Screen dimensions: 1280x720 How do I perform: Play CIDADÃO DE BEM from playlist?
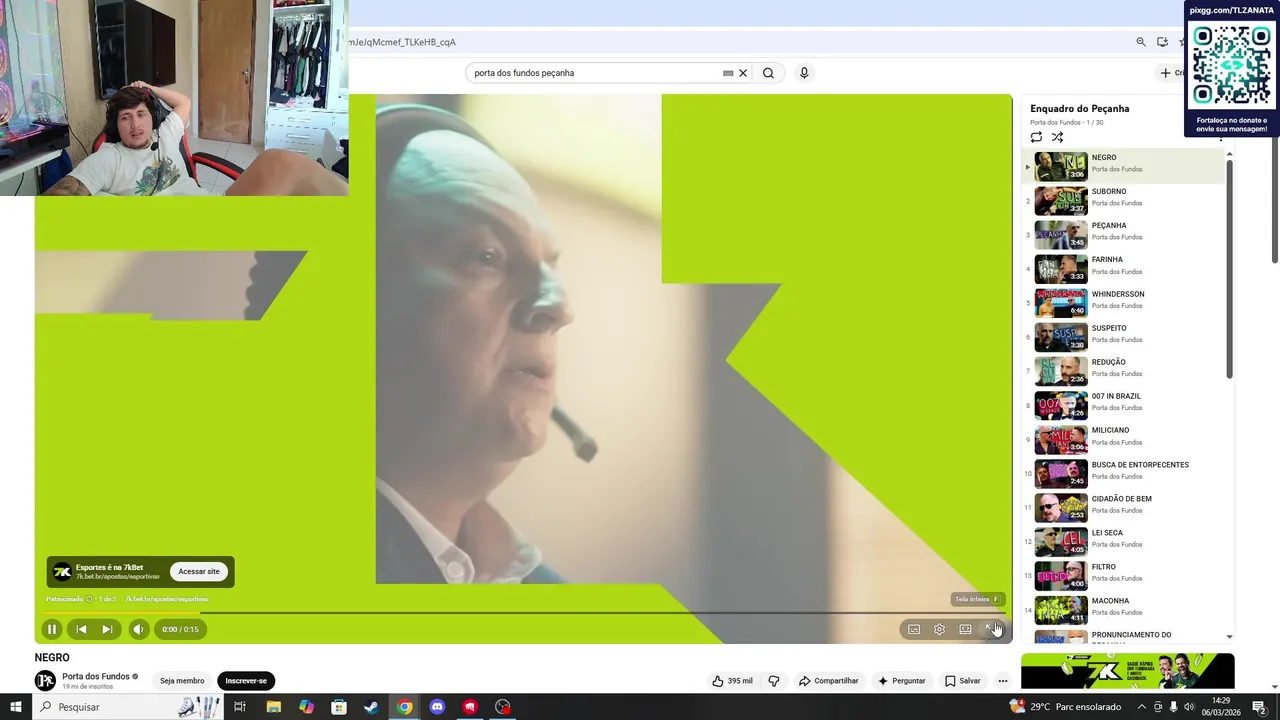pos(1123,507)
